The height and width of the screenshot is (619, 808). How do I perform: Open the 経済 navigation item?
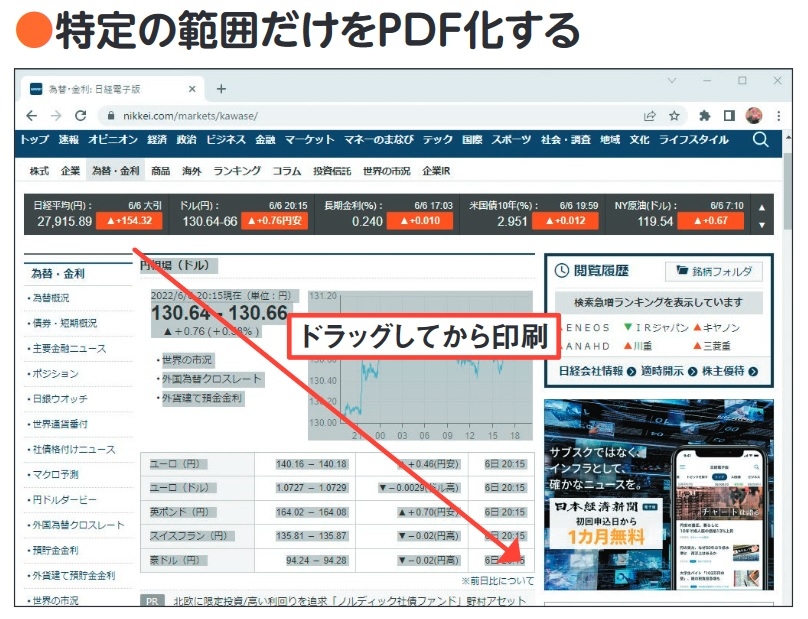(x=157, y=140)
